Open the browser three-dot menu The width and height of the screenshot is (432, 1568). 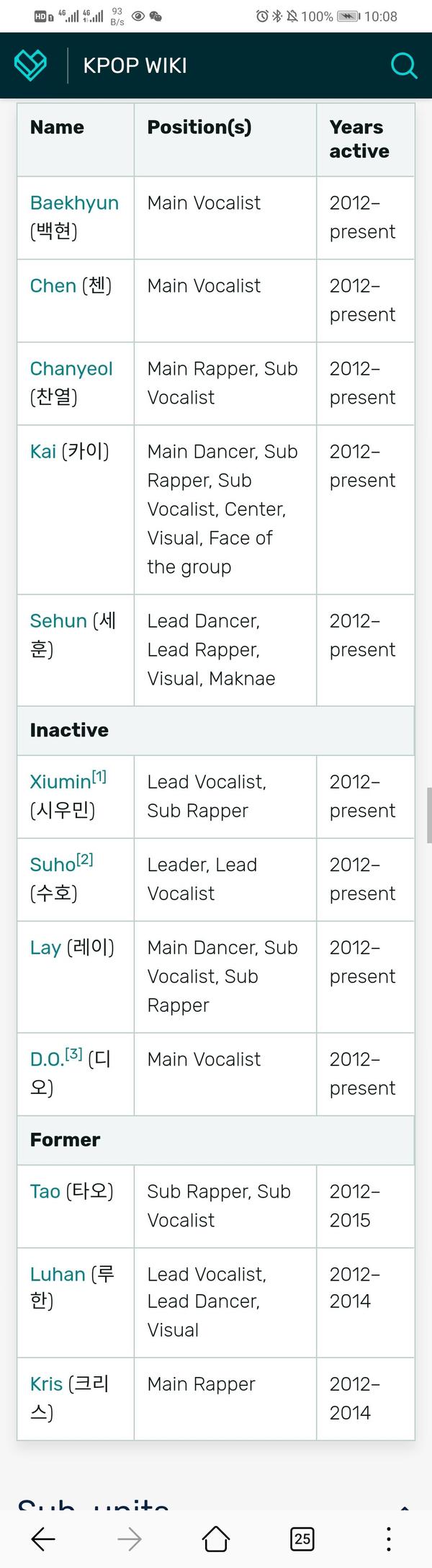point(389,1539)
